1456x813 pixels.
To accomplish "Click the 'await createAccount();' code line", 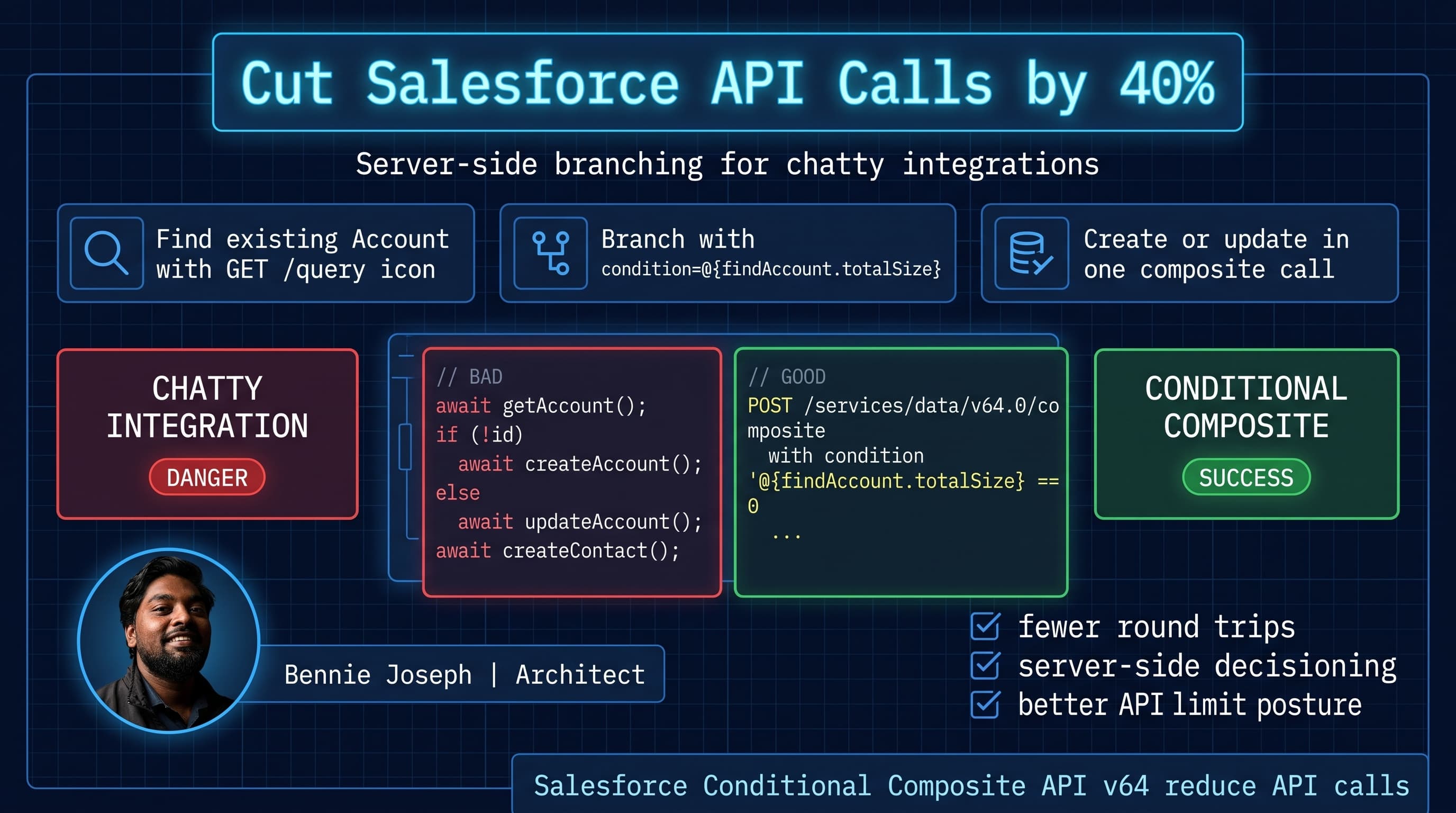I will coord(580,464).
